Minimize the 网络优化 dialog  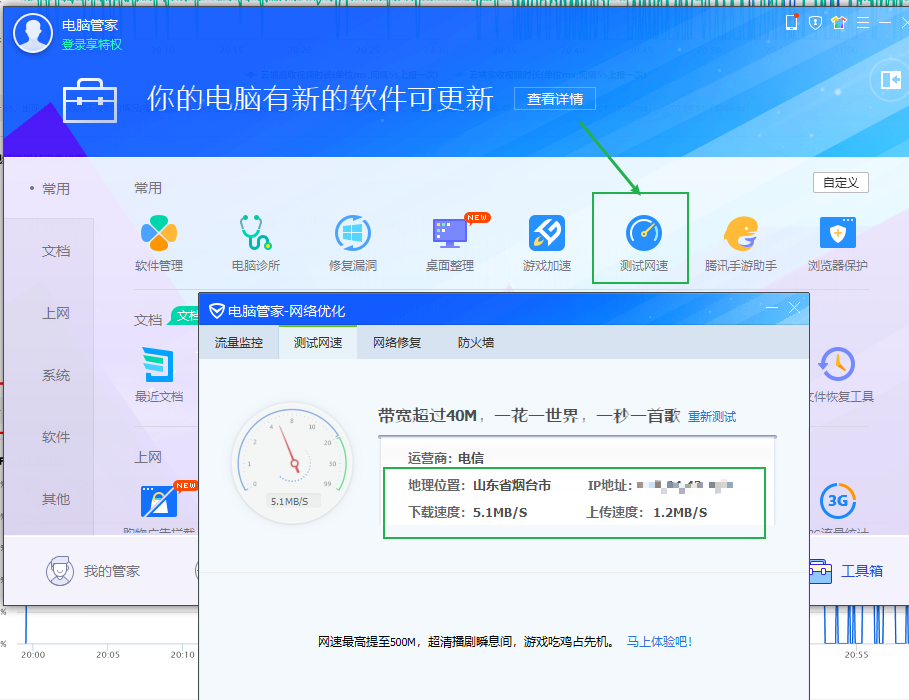772,308
